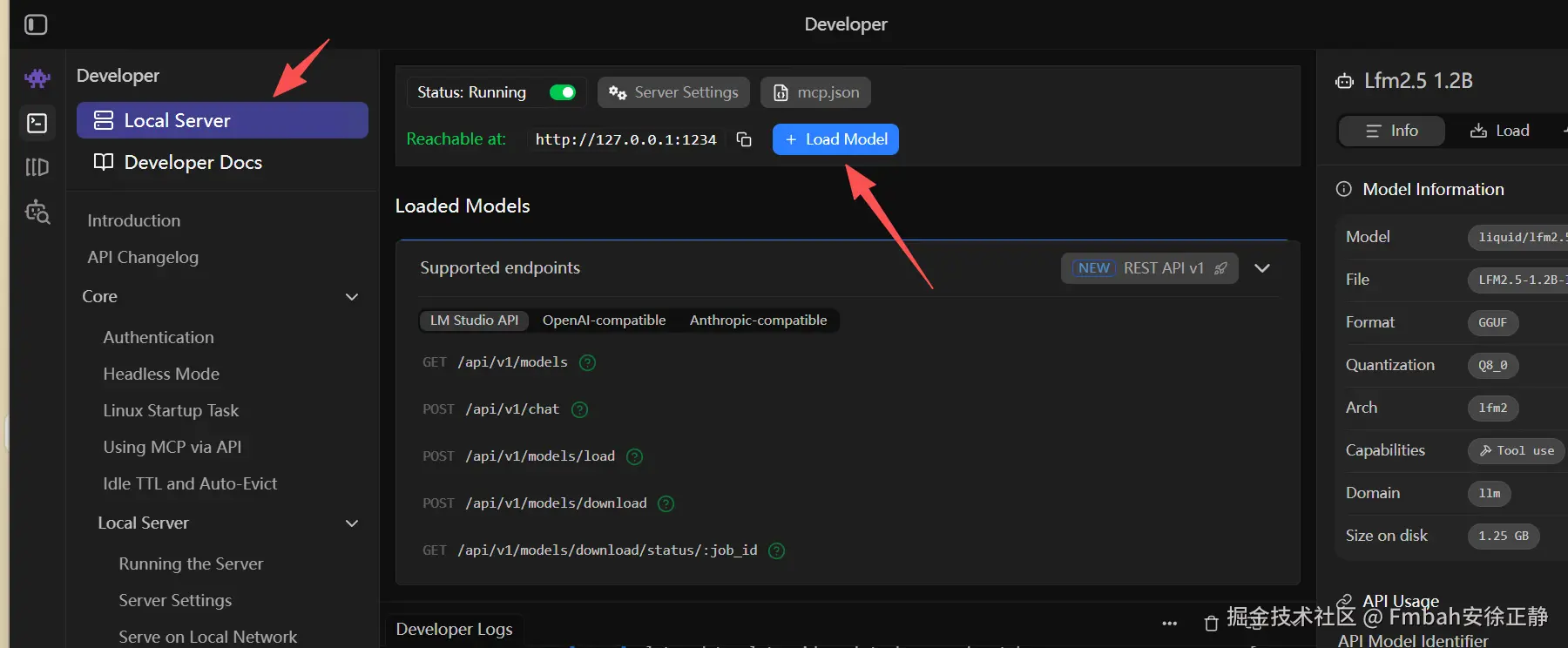Screen dimensions: 1568x648
Task: Click help icon next to /api/v1/chat
Action: (580, 409)
